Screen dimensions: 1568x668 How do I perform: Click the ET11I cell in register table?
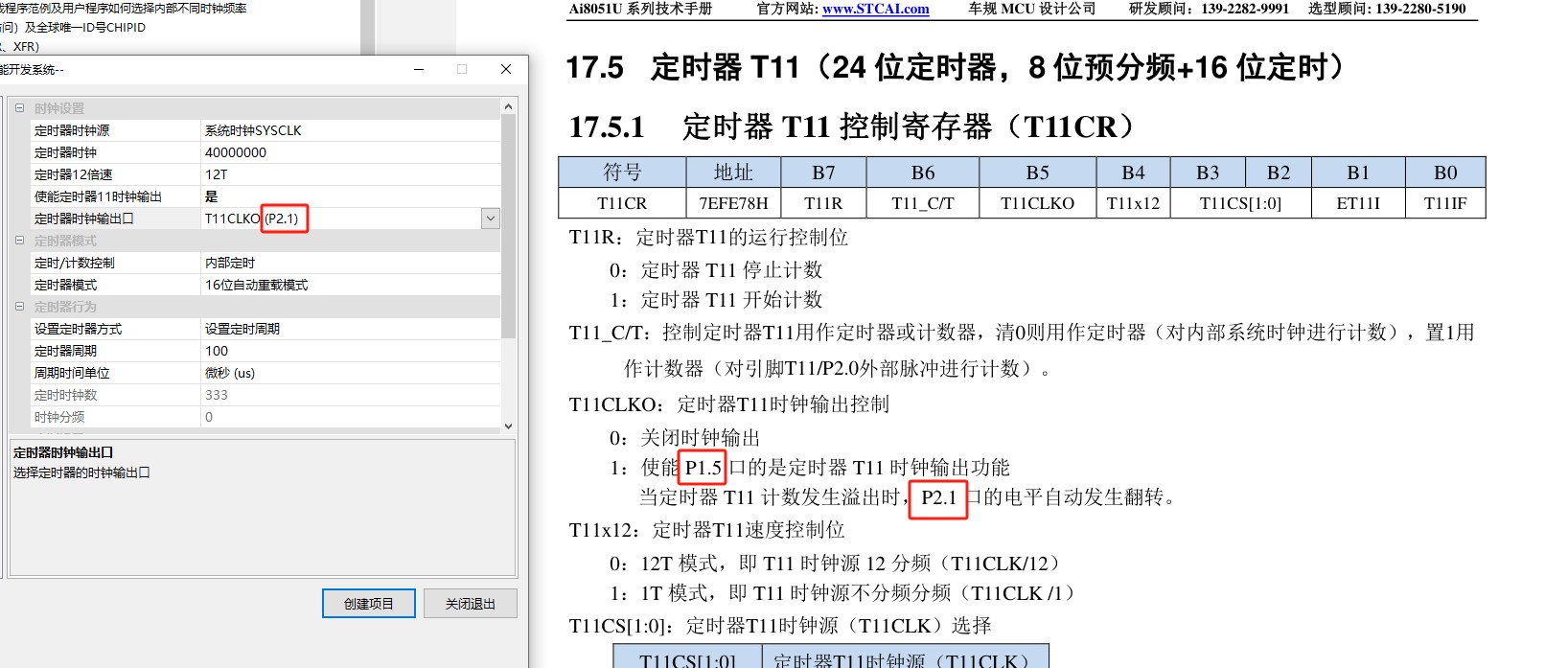tap(1358, 203)
